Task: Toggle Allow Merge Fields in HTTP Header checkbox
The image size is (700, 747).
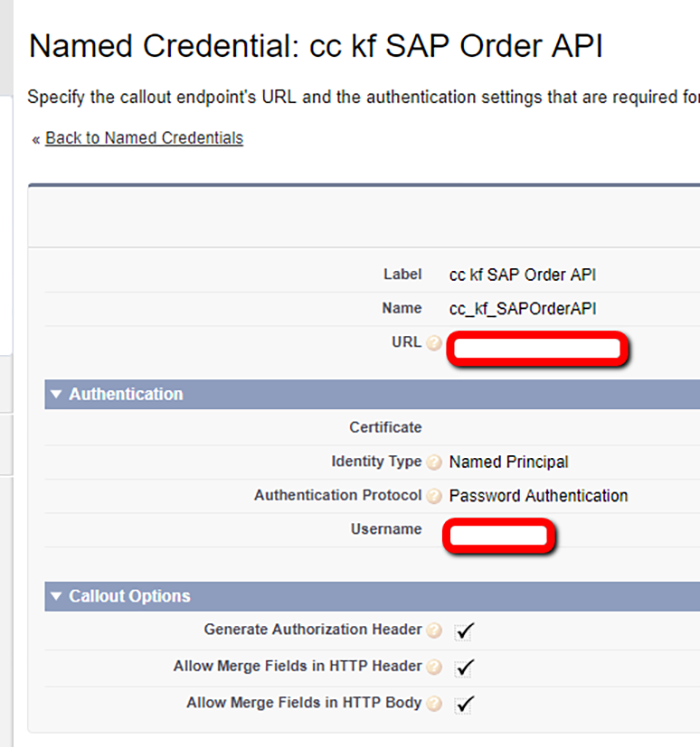Action: coord(464,668)
